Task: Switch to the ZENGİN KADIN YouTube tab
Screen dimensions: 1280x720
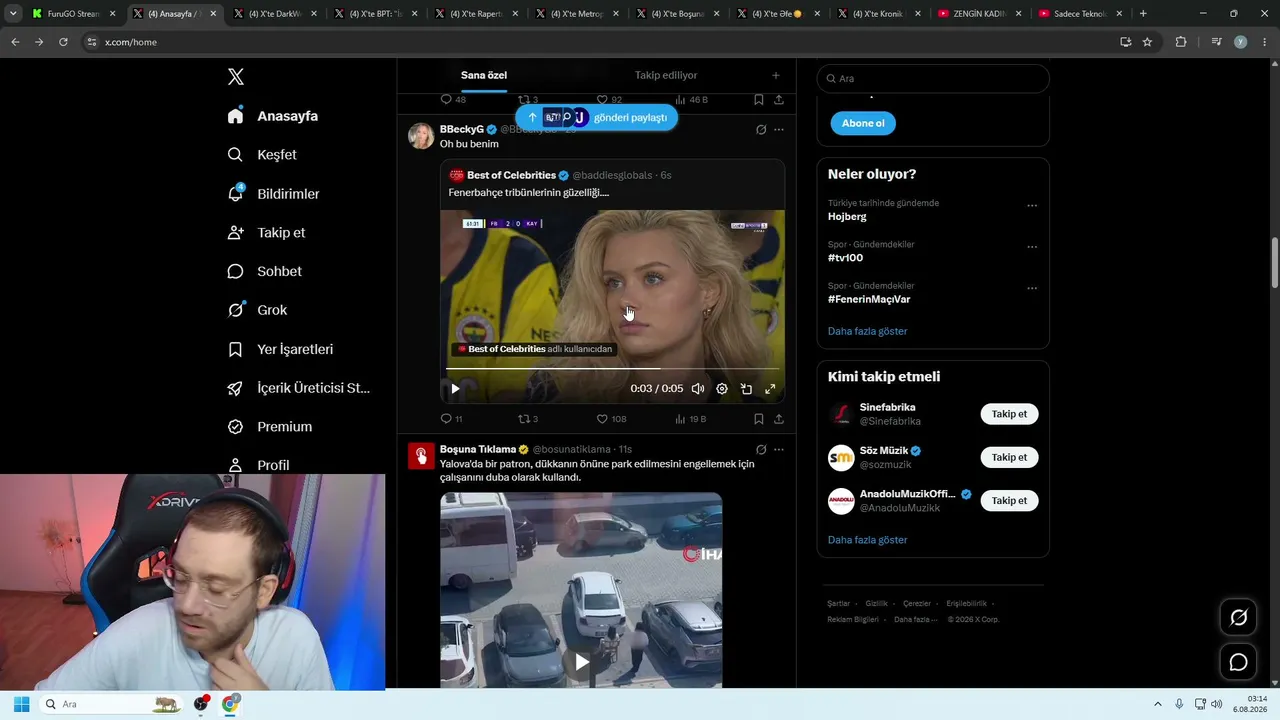Action: click(979, 14)
